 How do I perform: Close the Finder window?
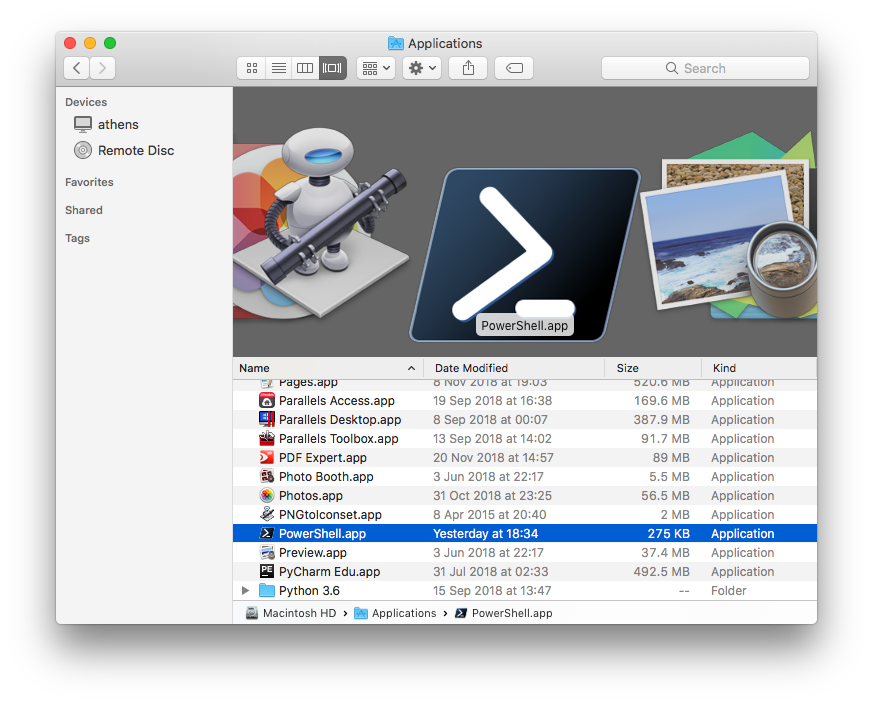70,43
